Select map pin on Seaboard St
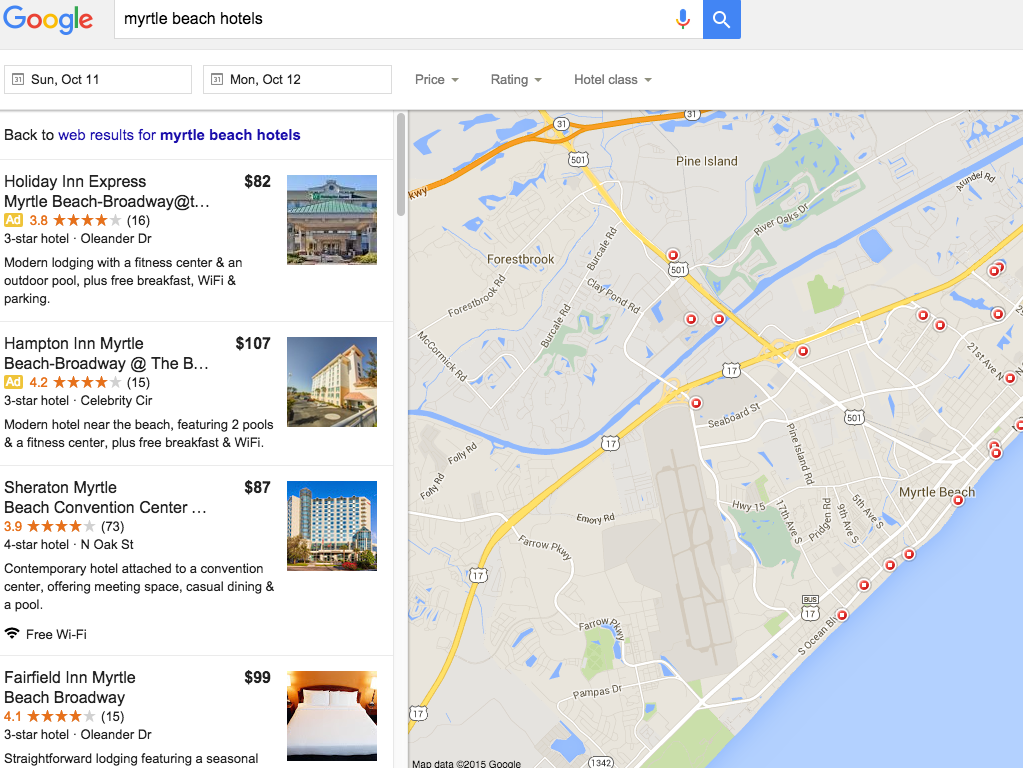 coord(696,403)
